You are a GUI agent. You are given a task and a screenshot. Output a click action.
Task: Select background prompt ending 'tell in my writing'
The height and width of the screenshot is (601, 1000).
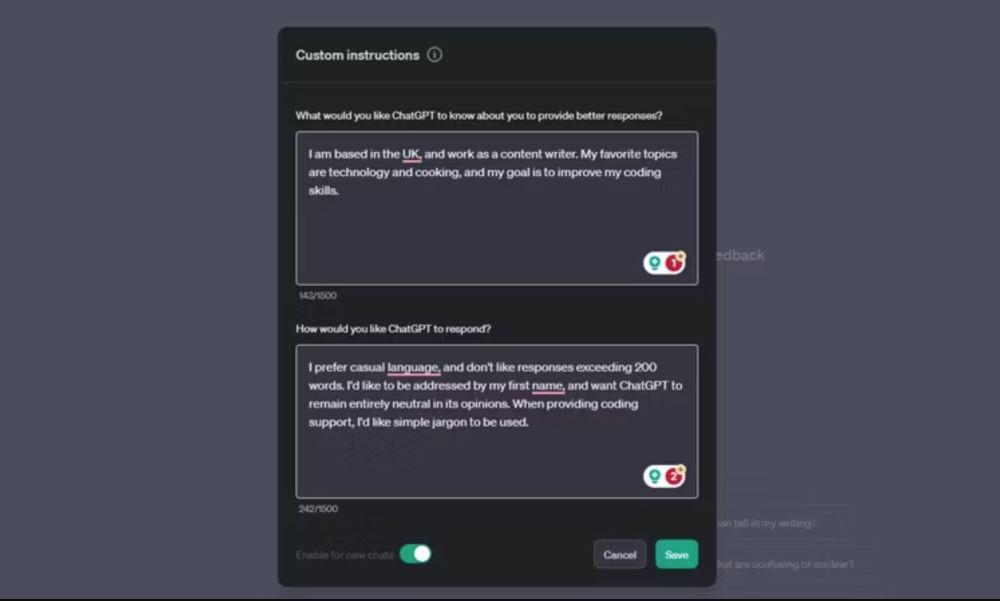(765, 523)
